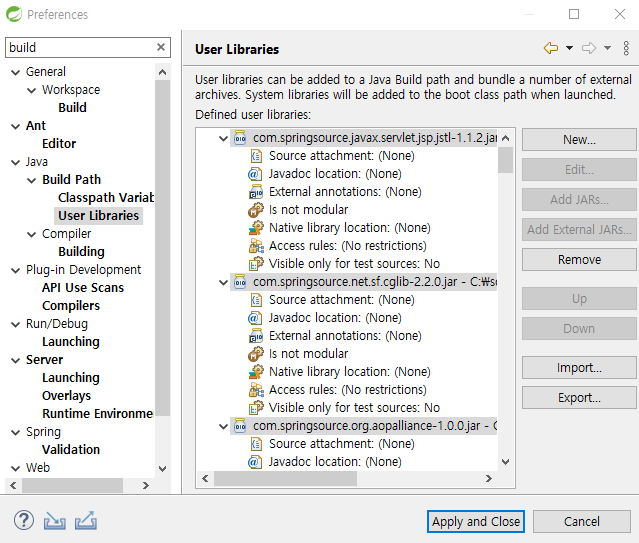This screenshot has width=639, height=543.
Task: Open the API Use Scans page
Action: point(83,287)
